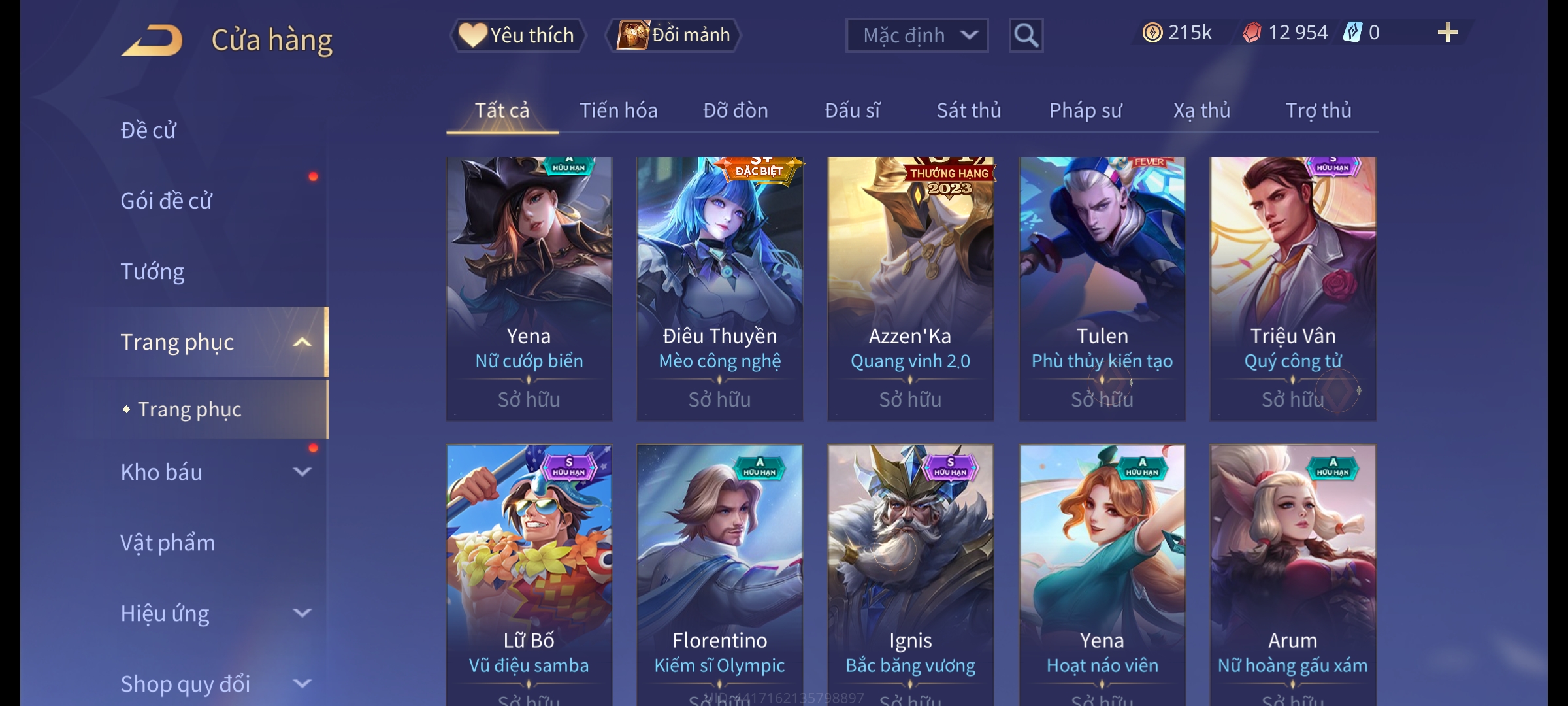This screenshot has width=1568, height=706.
Task: Expand the Kho báu sidebar section
Action: coord(302,472)
